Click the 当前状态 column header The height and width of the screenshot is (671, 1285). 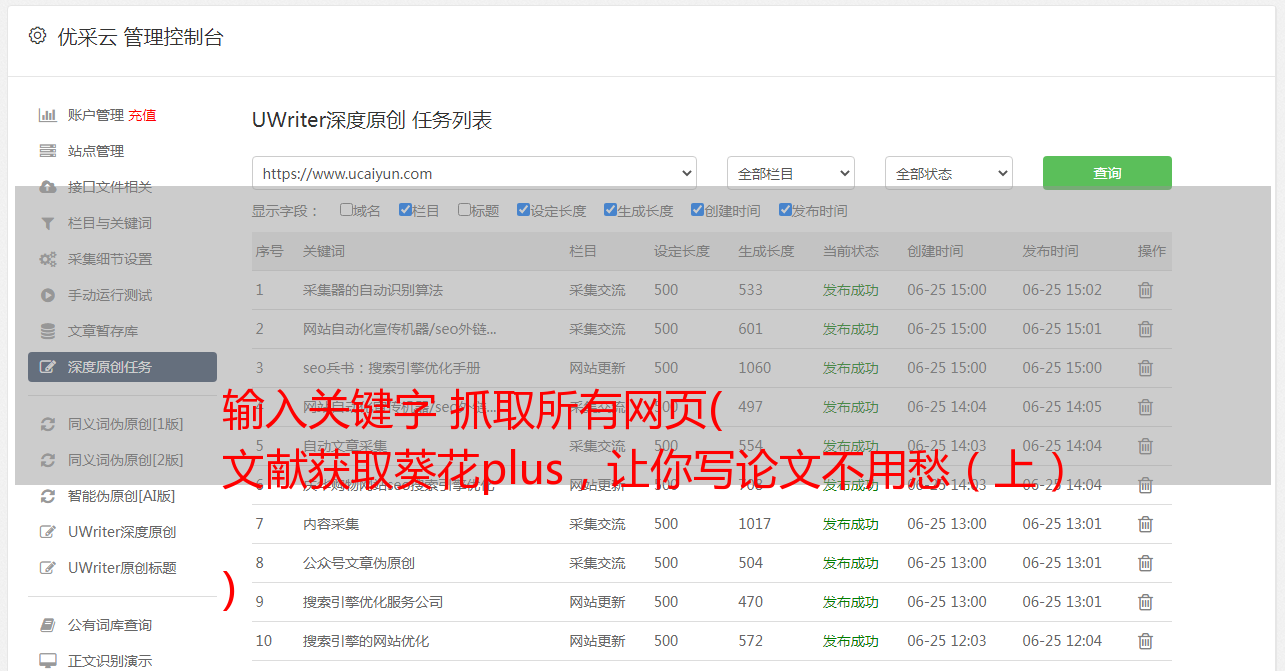851,251
